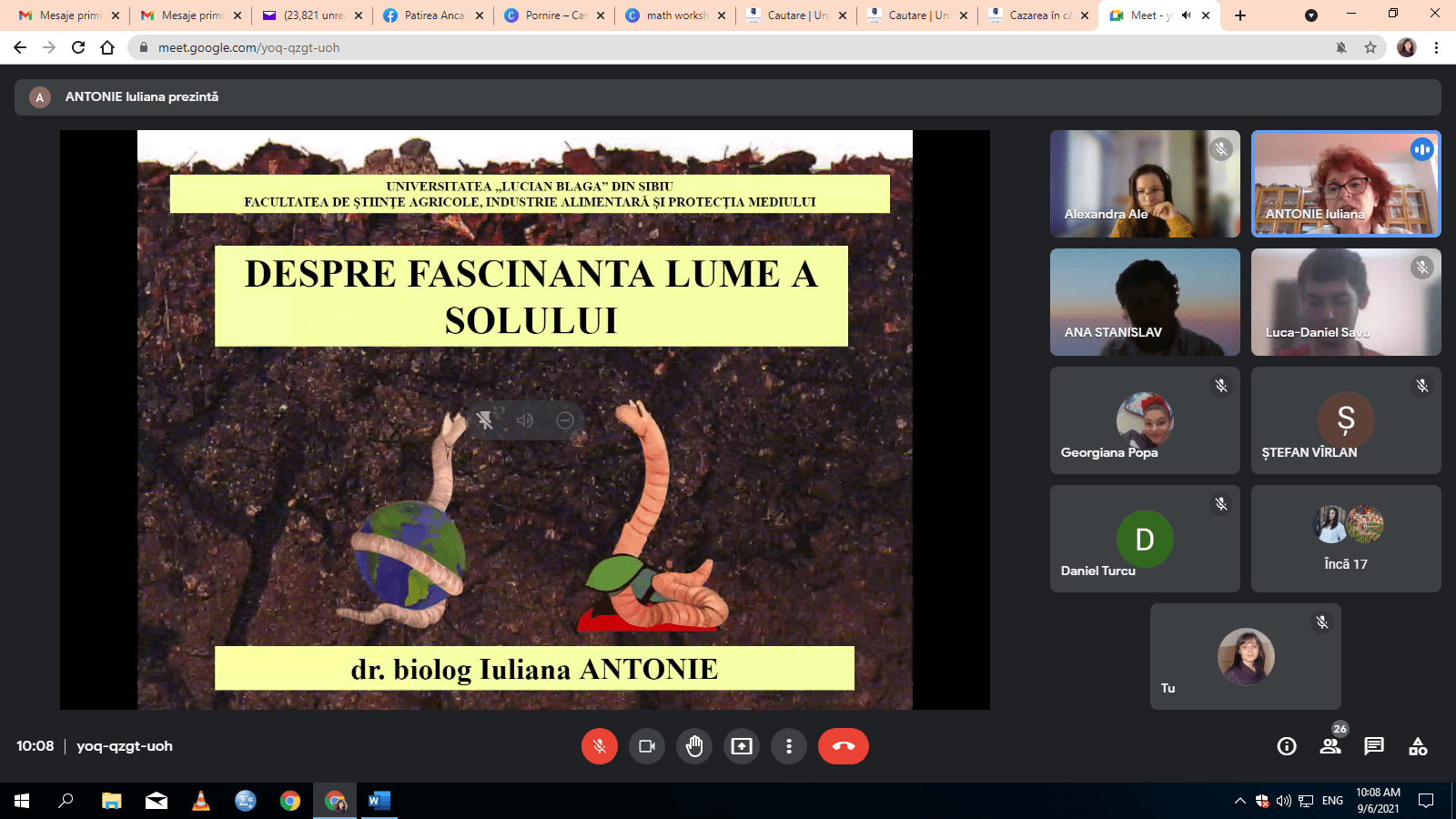Switch to the math worksheet browser tab
Image resolution: width=1456 pixels, height=819 pixels.
675,15
